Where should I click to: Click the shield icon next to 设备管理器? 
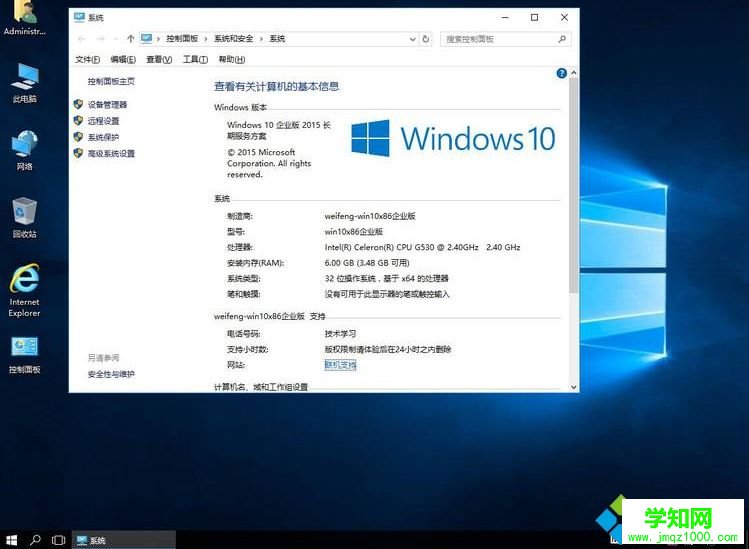(x=78, y=104)
